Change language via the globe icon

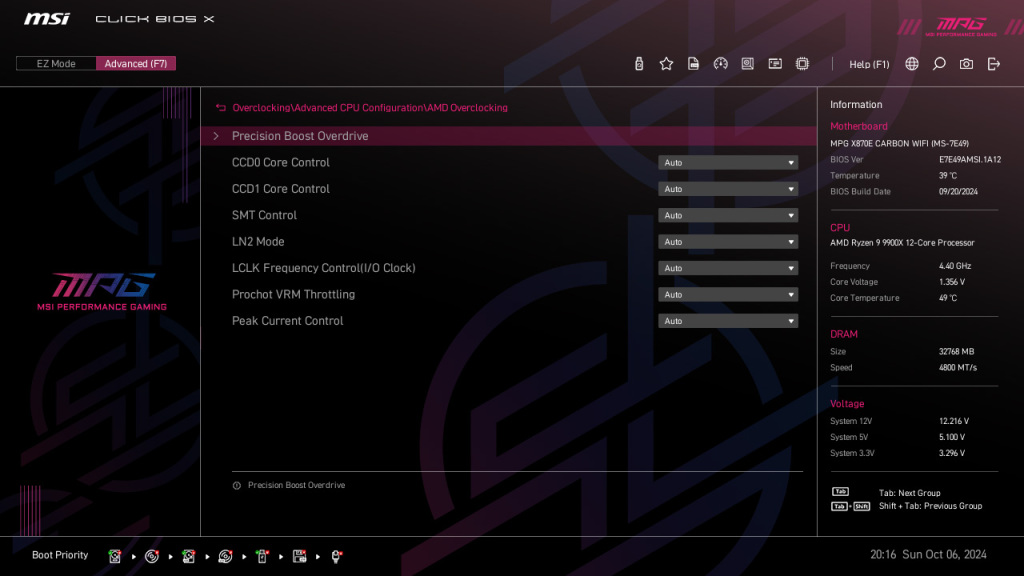[910, 63]
